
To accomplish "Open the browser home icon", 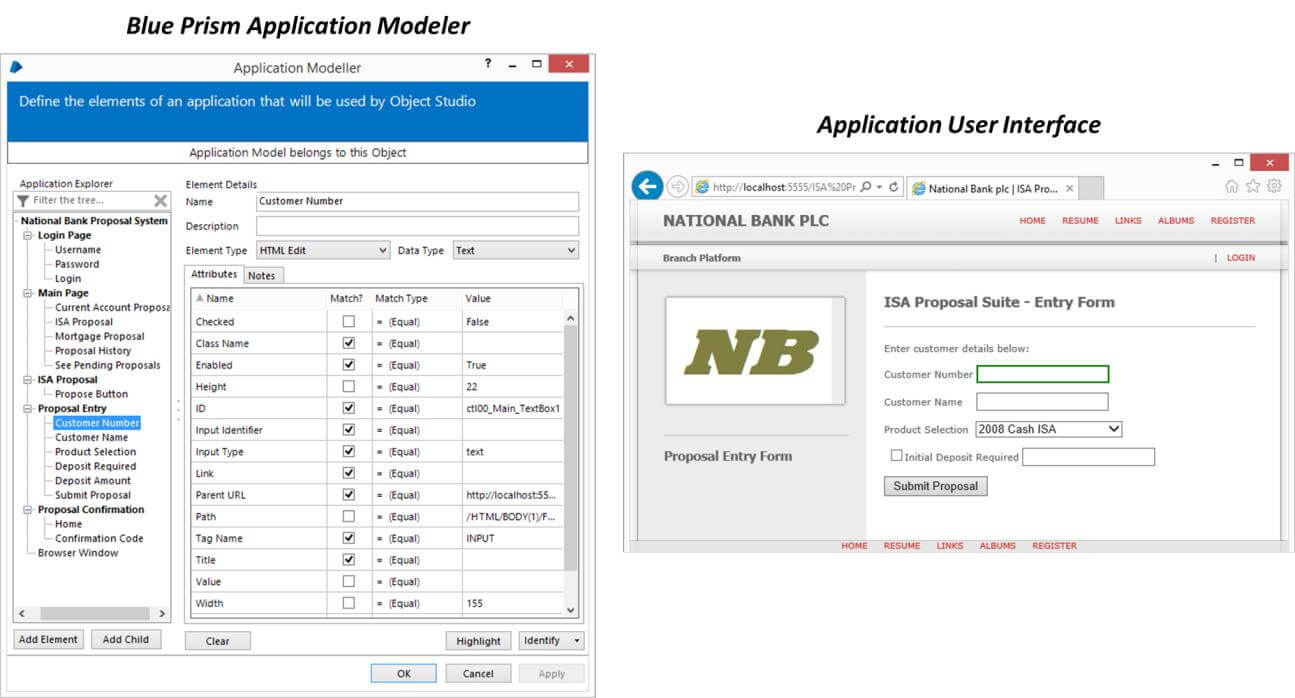I will pyautogui.click(x=1232, y=186).
